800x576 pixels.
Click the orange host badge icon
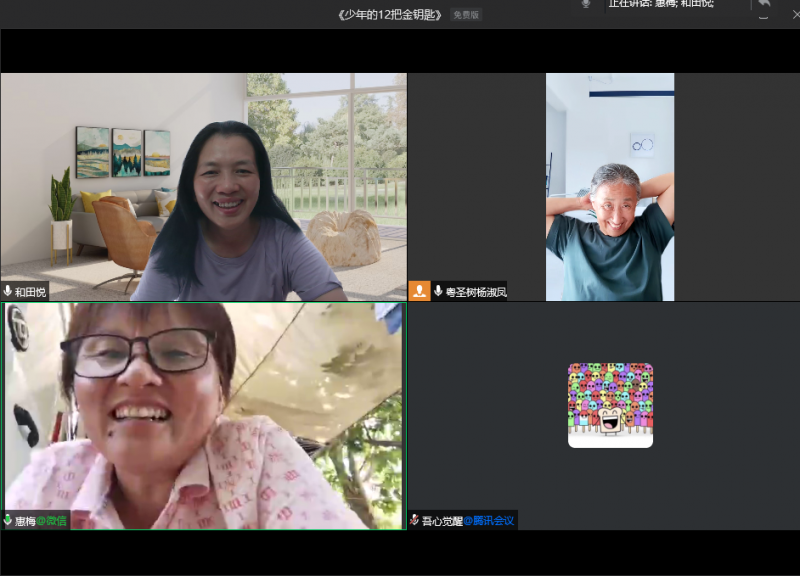tap(420, 291)
